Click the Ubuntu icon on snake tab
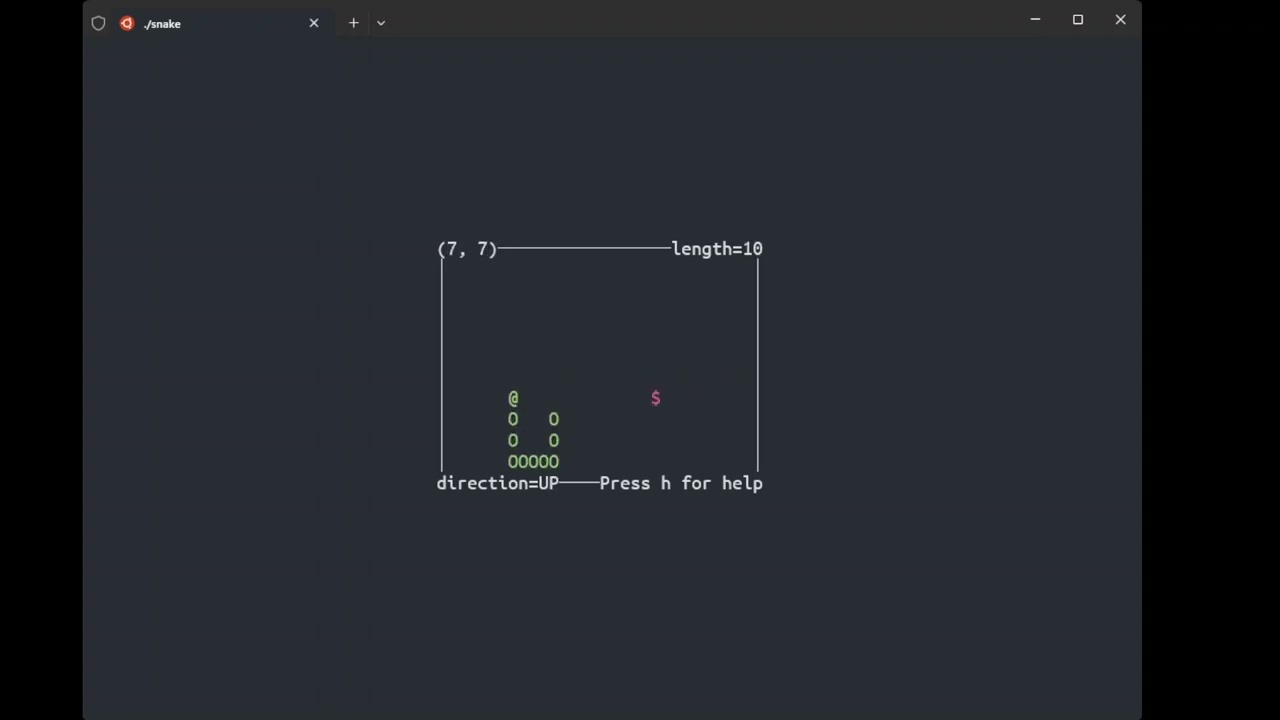This screenshot has height=720, width=1280. 127,23
